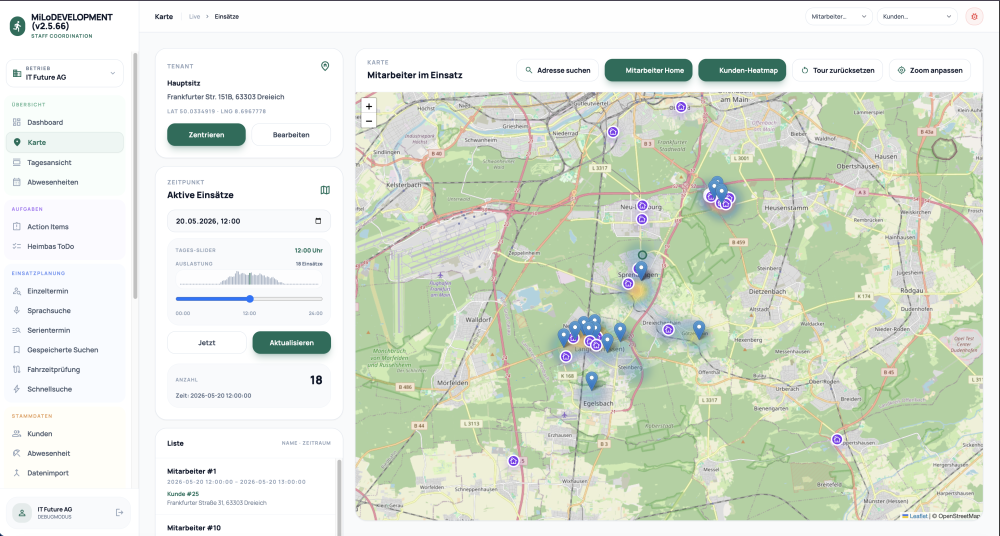Open the Dashboard page
Viewport: 1000px width, 536px height.
pyautogui.click(x=65, y=123)
